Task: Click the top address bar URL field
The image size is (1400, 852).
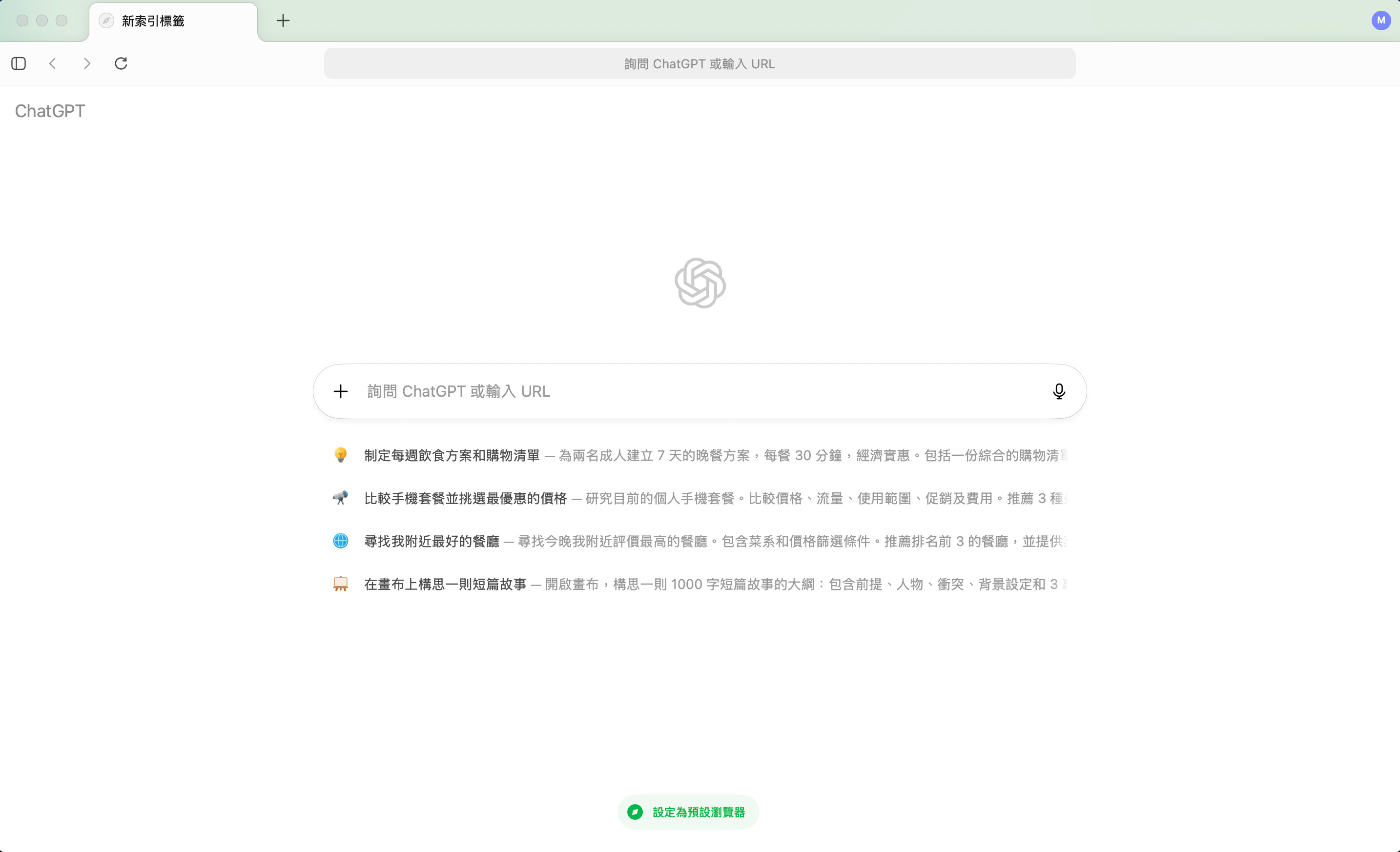Action: (700, 63)
